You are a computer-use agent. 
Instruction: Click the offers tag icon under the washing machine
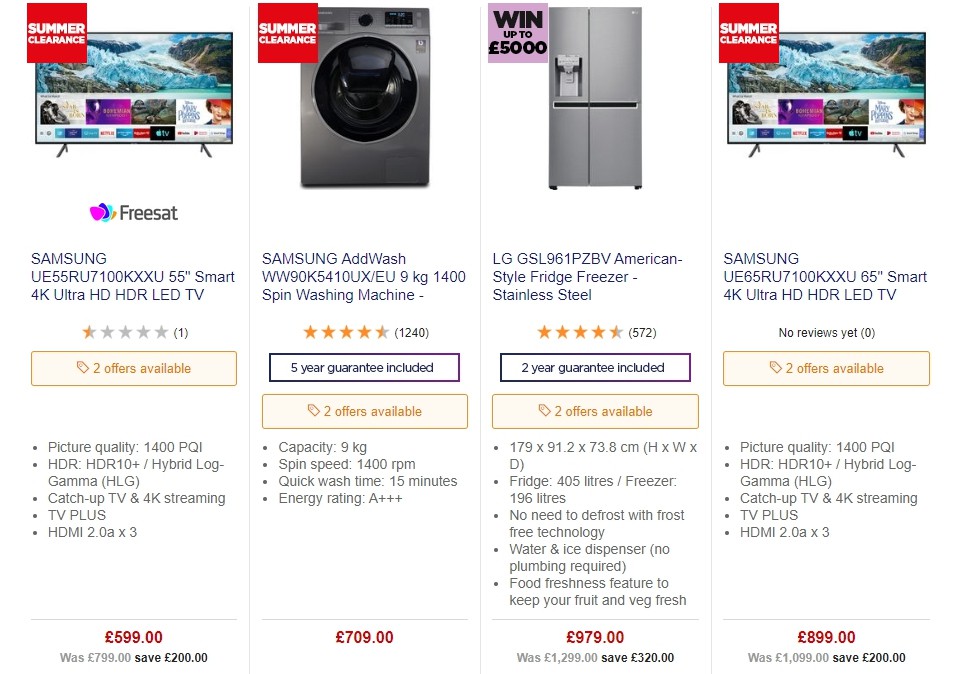tap(314, 411)
